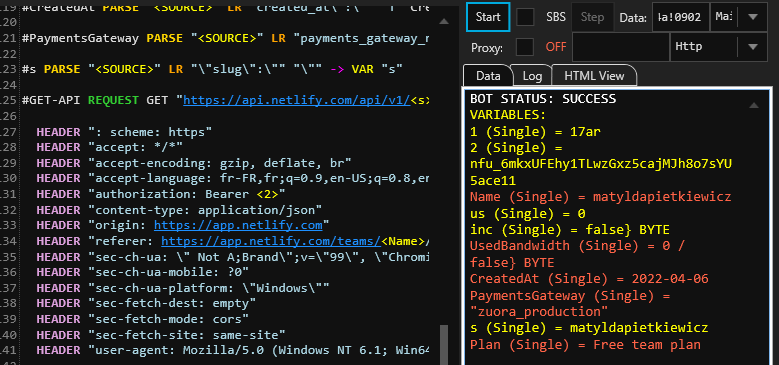Click the '1 (Single) = 17ar' line

click(x=536, y=132)
